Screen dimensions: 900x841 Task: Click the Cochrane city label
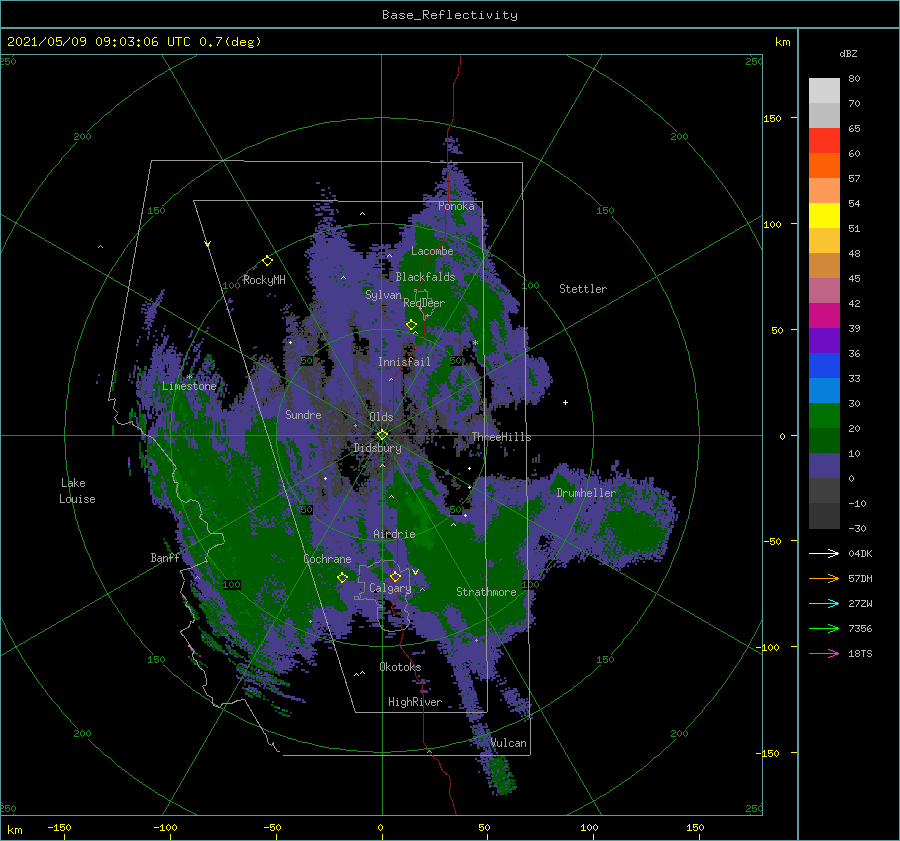click(x=327, y=559)
